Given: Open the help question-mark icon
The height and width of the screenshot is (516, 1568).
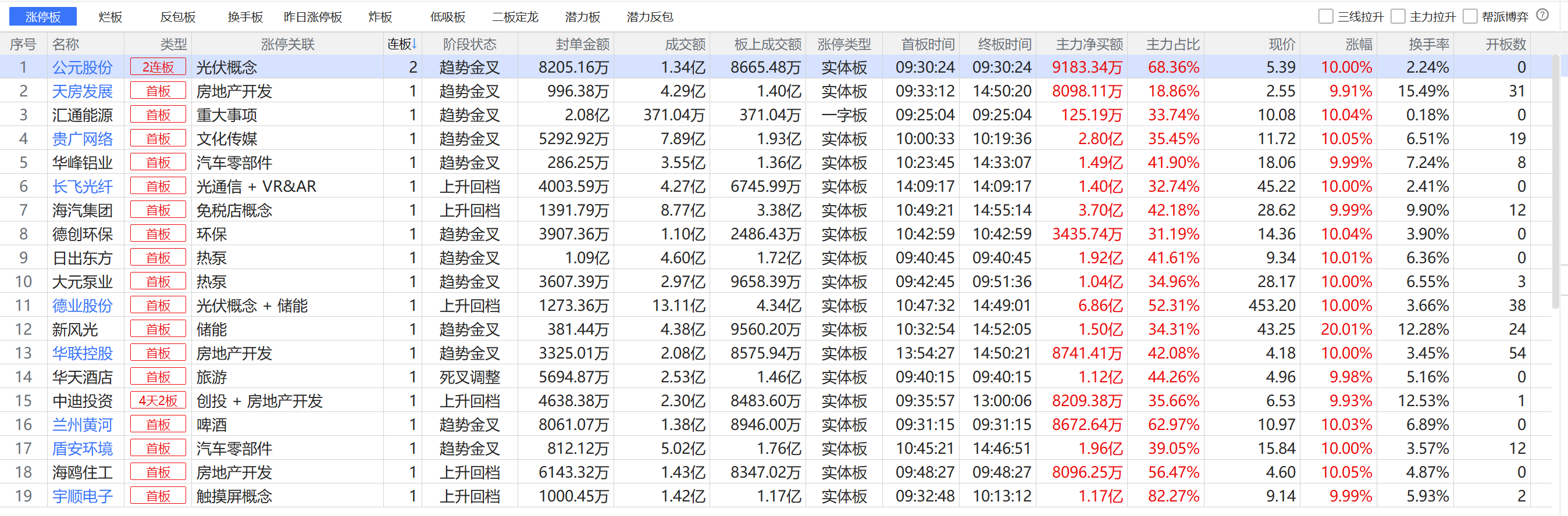Looking at the screenshot, I should [x=1542, y=15].
